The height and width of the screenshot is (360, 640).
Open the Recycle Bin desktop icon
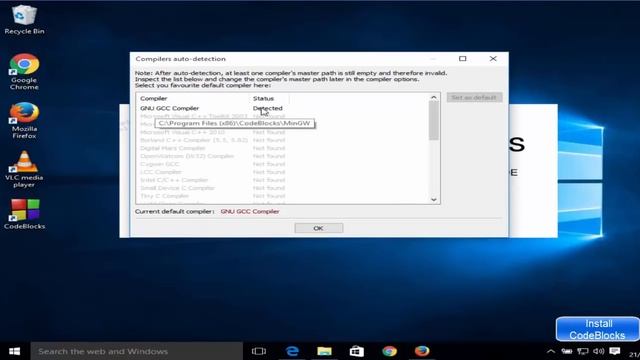(24, 19)
